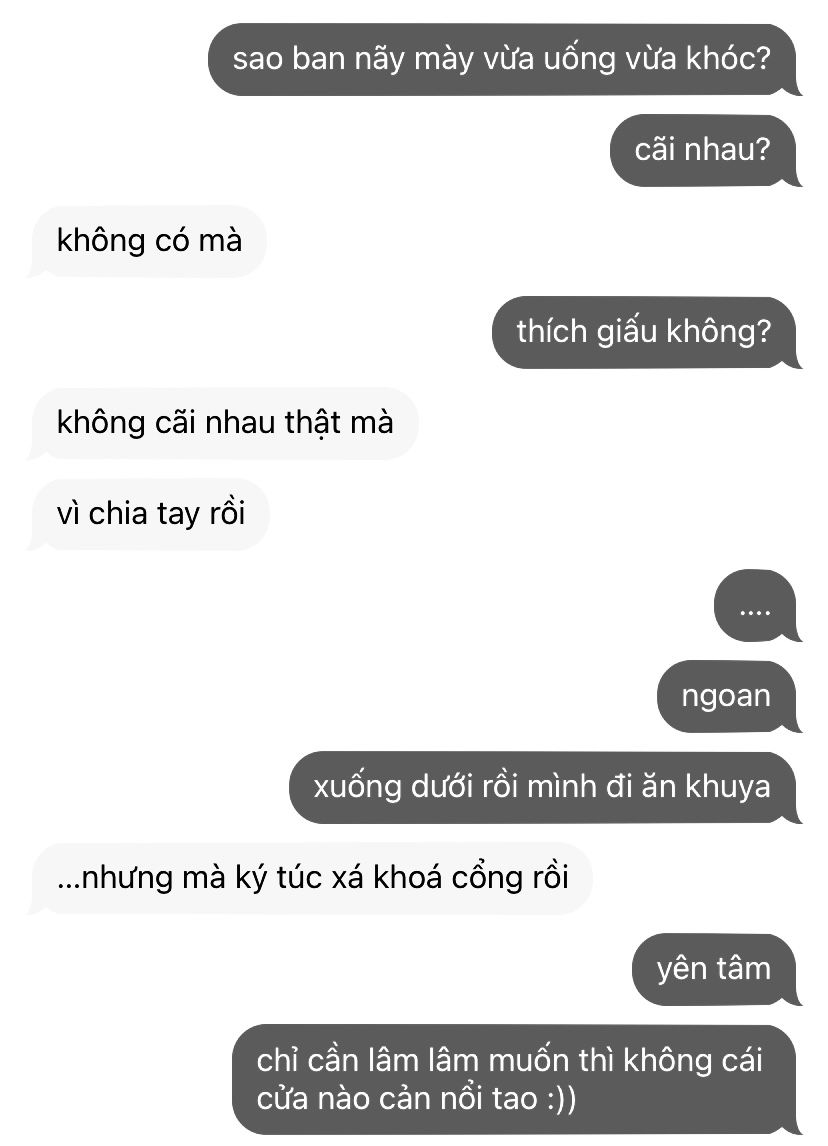The image size is (828, 1146).
Task: Select "xuống dưới rồi mình đi ăn khuya" message
Action: point(544,787)
